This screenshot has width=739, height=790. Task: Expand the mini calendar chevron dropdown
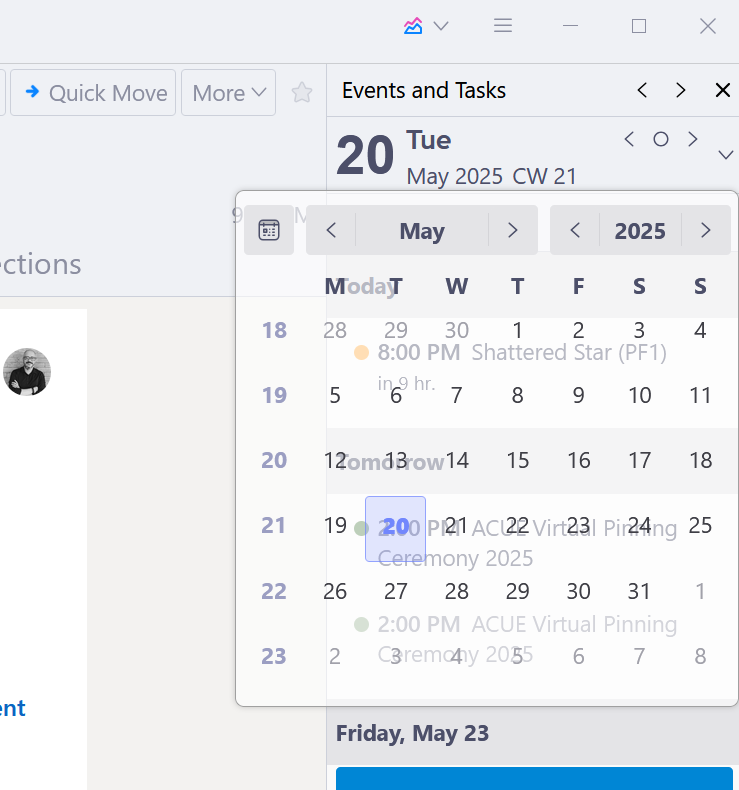tap(726, 155)
